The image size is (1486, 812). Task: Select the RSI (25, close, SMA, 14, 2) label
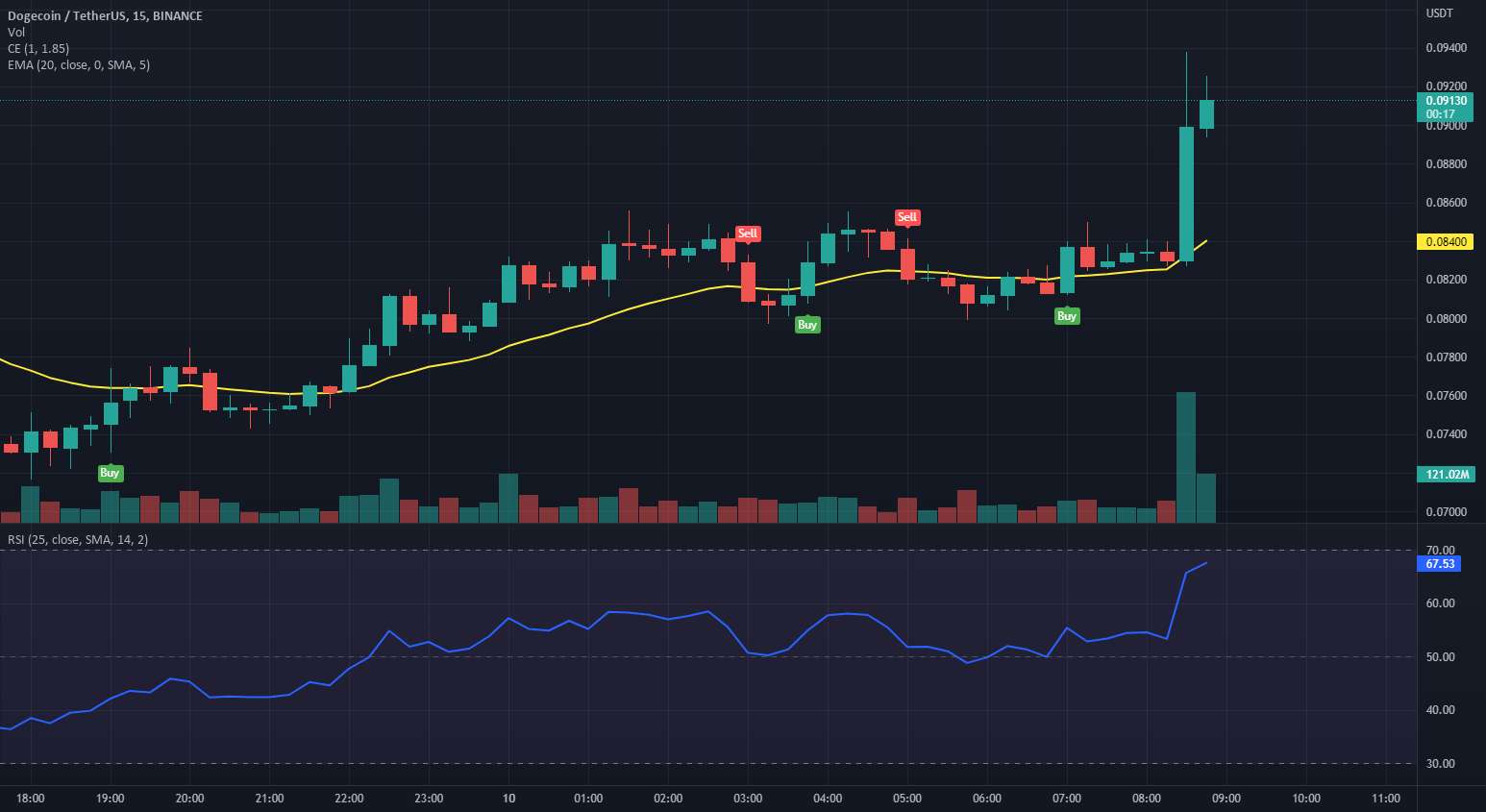(x=78, y=539)
